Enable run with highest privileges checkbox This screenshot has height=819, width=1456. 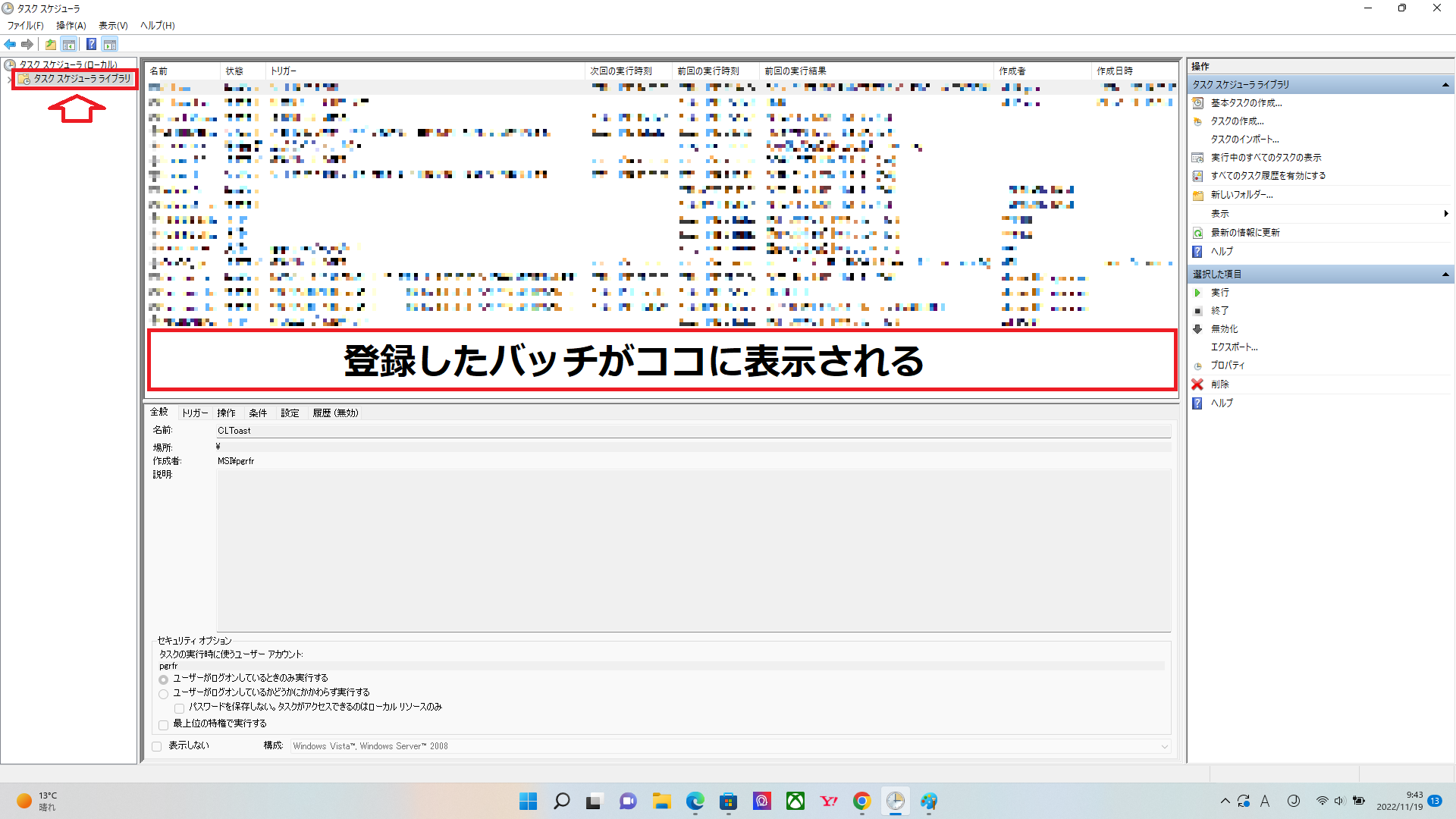pos(164,725)
